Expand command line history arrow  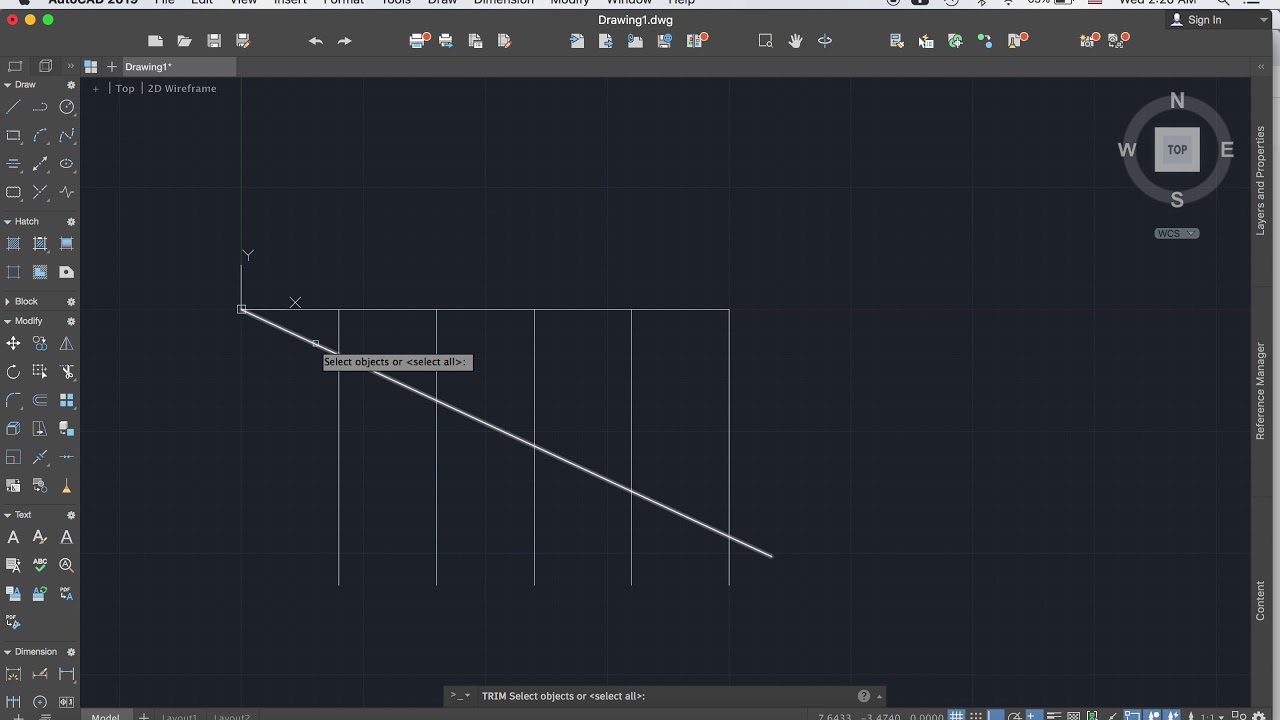880,696
